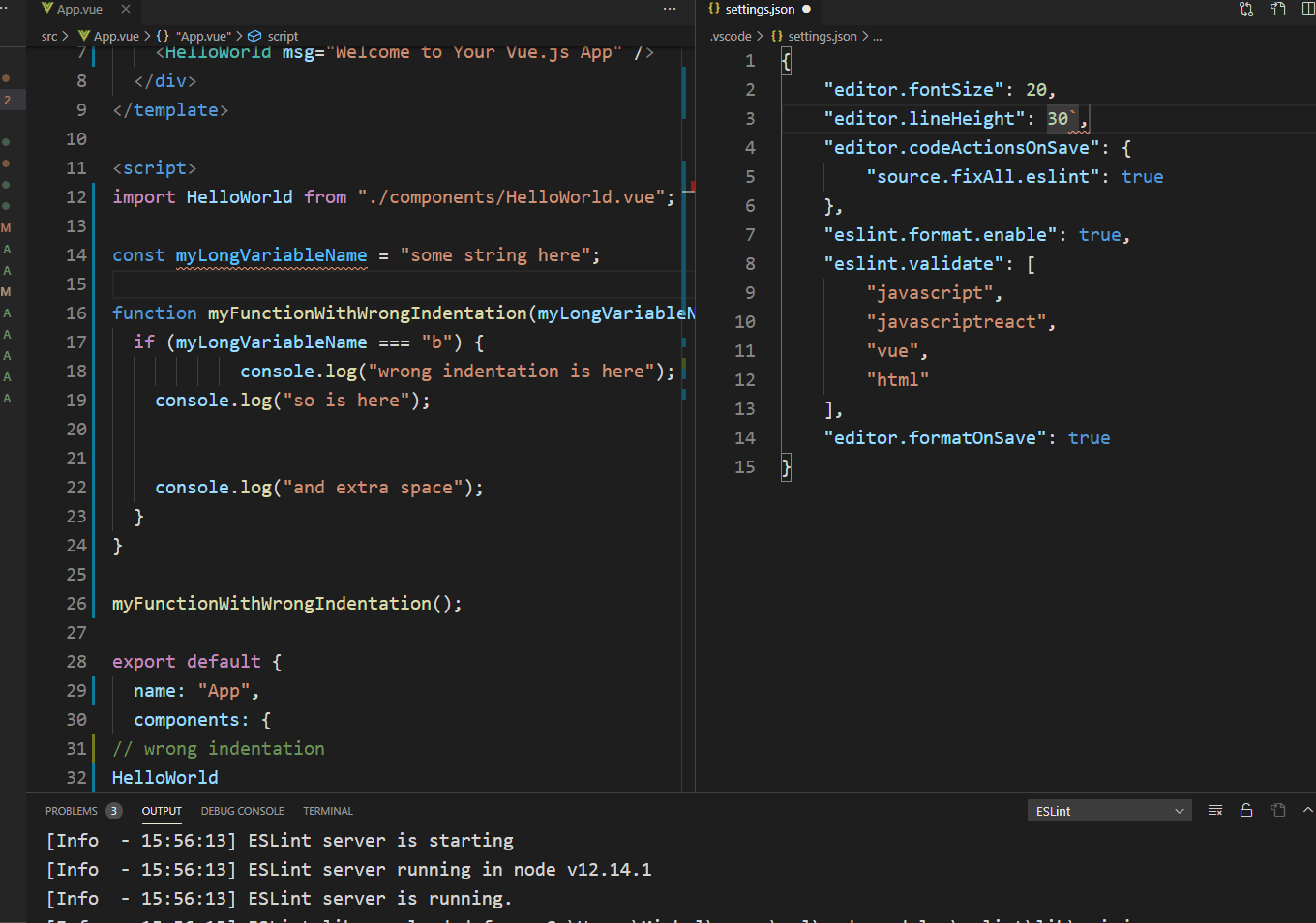Image resolution: width=1316 pixels, height=923 pixels.
Task: Open output log file in editor
Action: coord(1278,811)
